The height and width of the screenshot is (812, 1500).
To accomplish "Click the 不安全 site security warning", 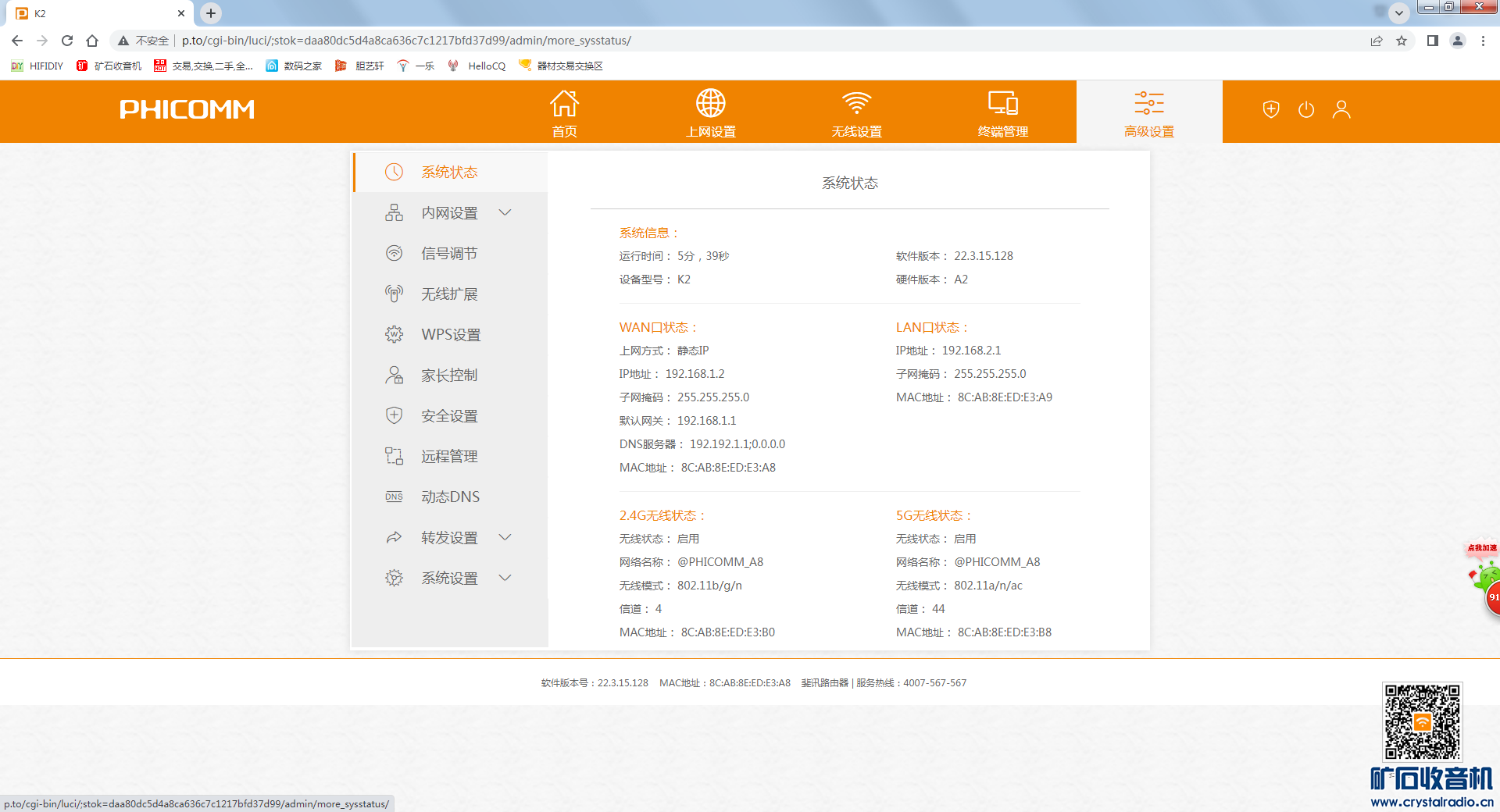I will pyautogui.click(x=143, y=41).
